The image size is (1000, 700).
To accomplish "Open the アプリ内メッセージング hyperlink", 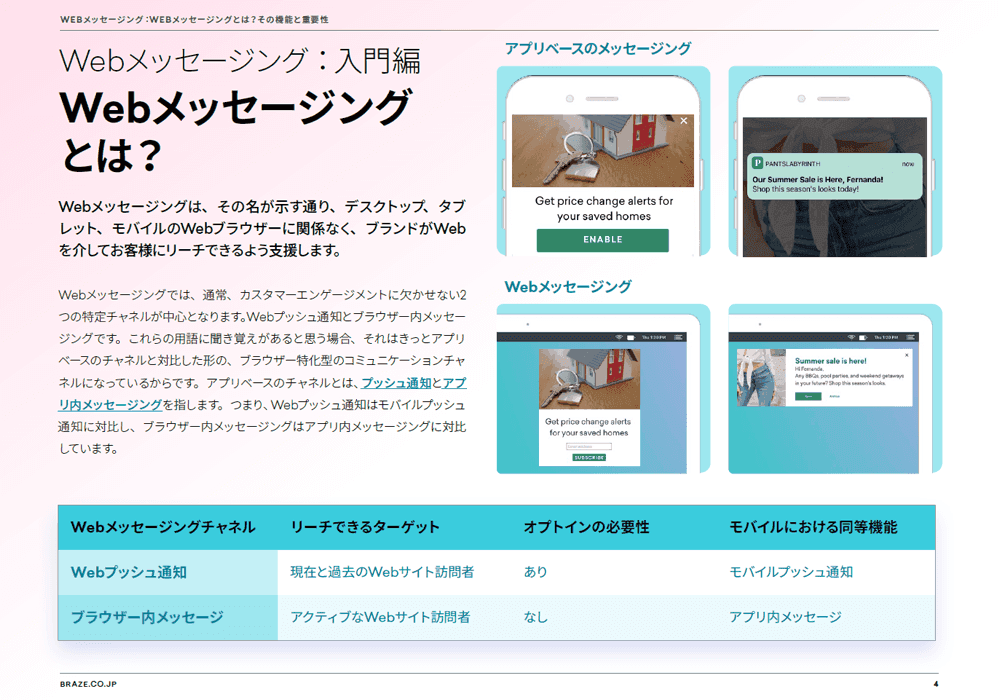I will click(x=110, y=405).
